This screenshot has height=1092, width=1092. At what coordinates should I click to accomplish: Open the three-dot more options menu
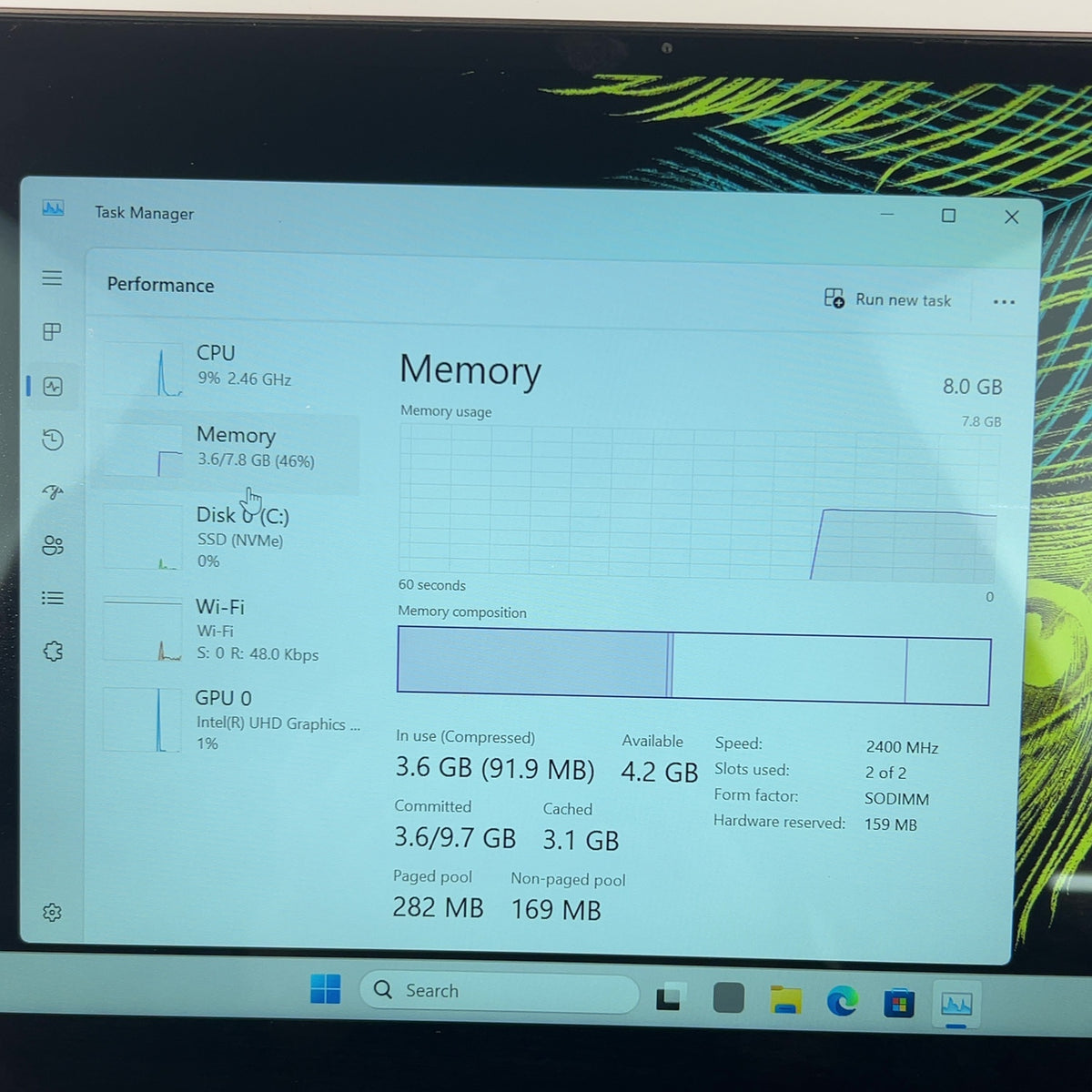pos(1004,302)
